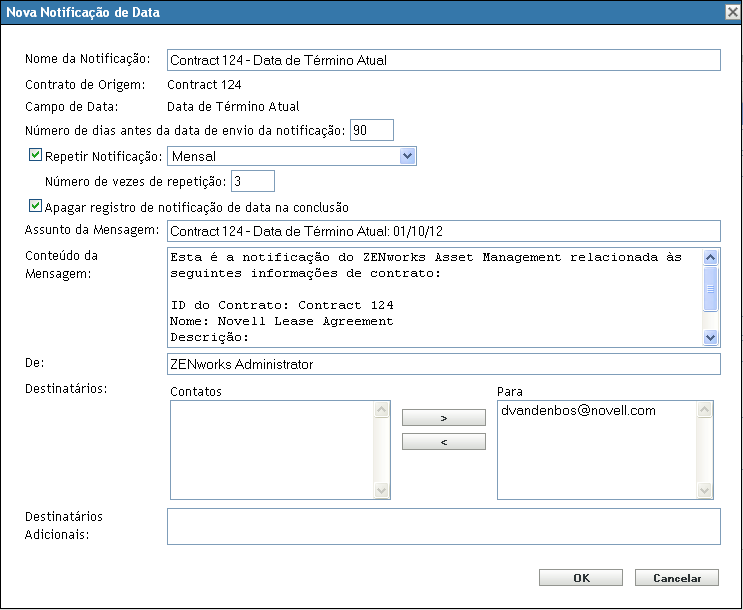Click the Para list scroll-up arrow
This screenshot has height=610, width=743.
[706, 410]
